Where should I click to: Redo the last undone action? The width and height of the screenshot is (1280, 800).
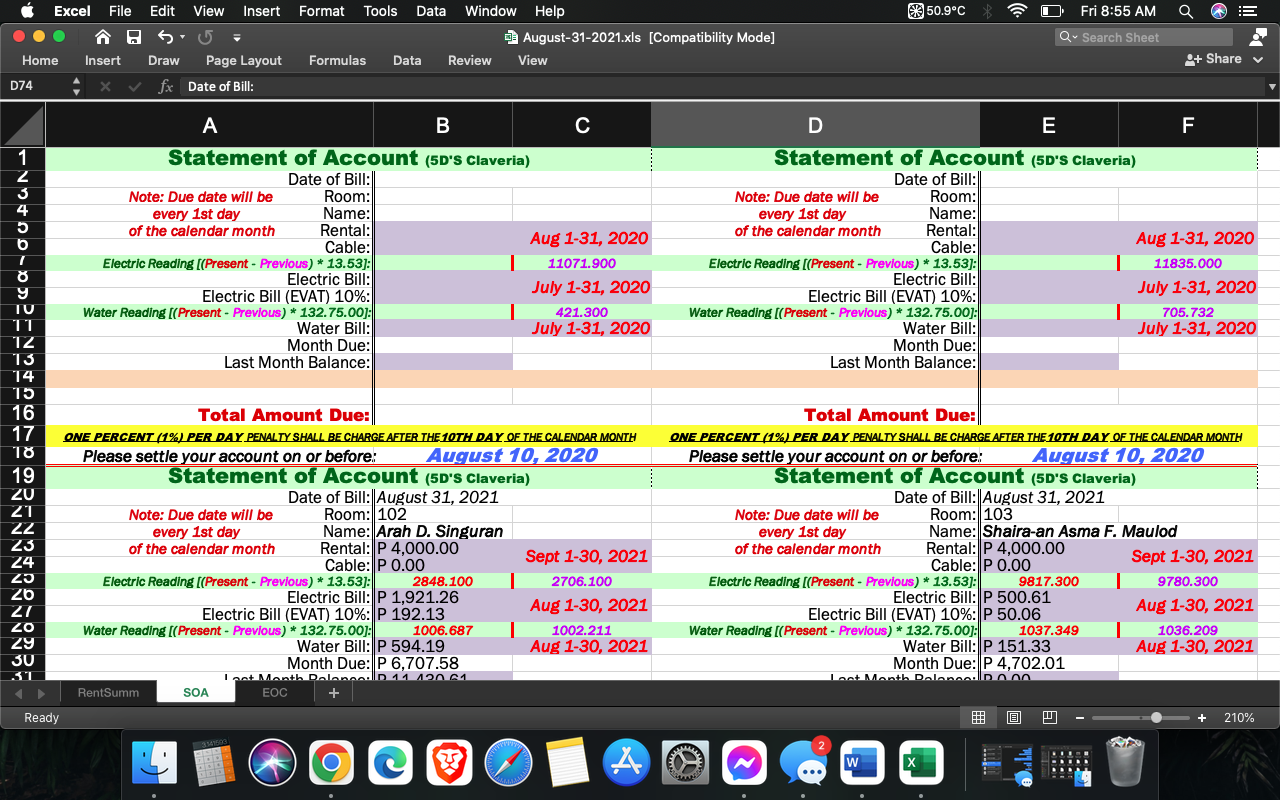click(x=205, y=37)
